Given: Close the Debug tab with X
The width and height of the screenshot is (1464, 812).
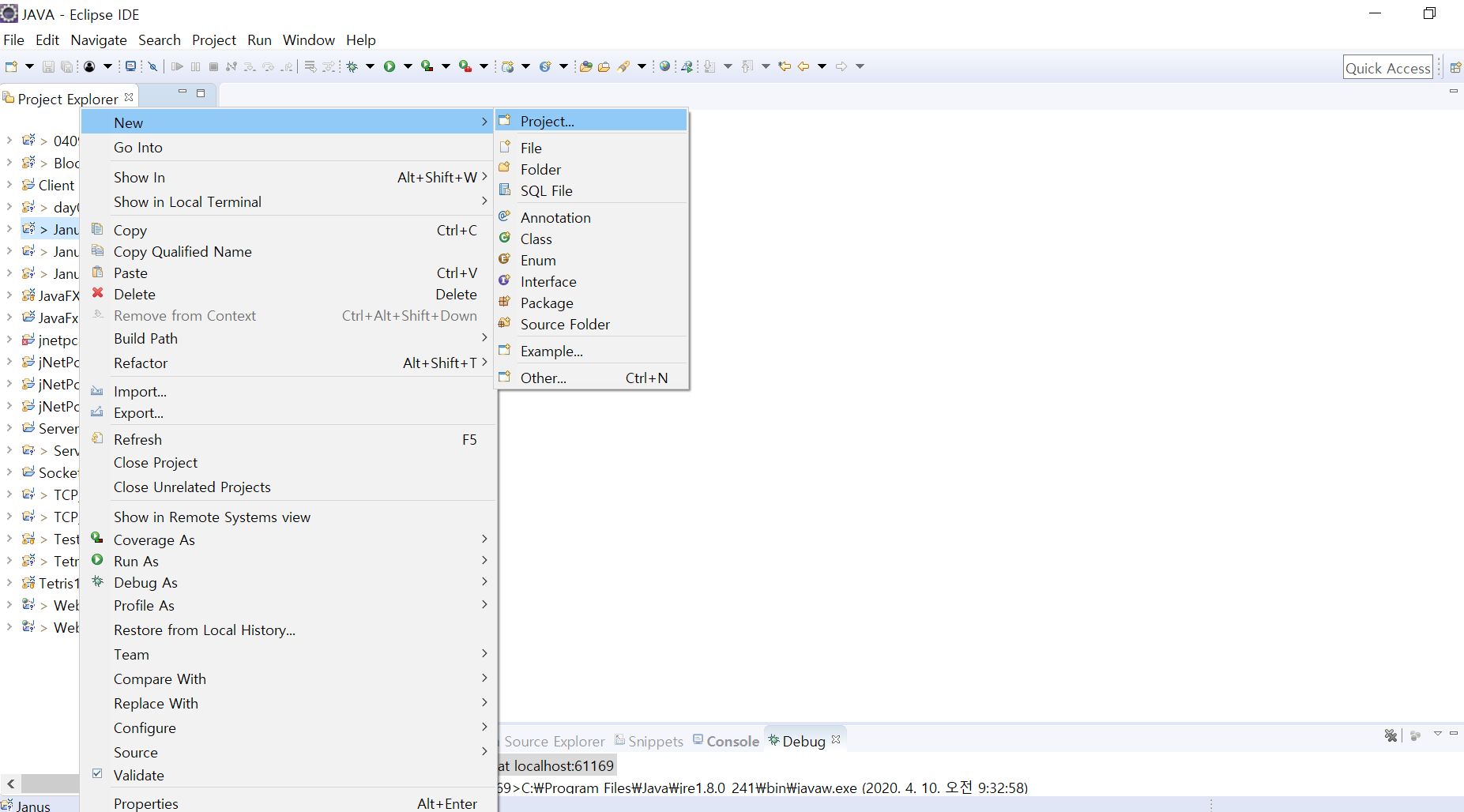Looking at the screenshot, I should coord(836,739).
